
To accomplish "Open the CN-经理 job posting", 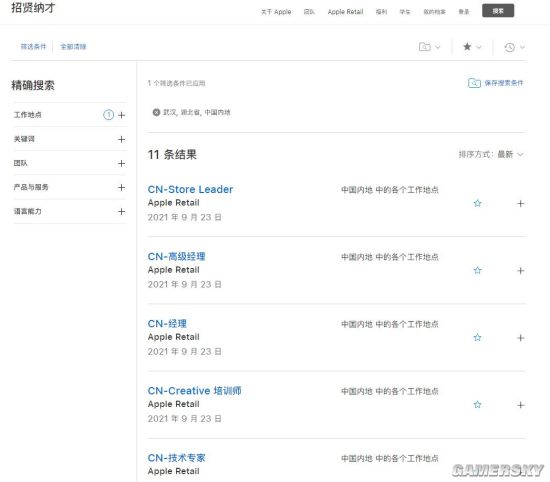I will (167, 323).
